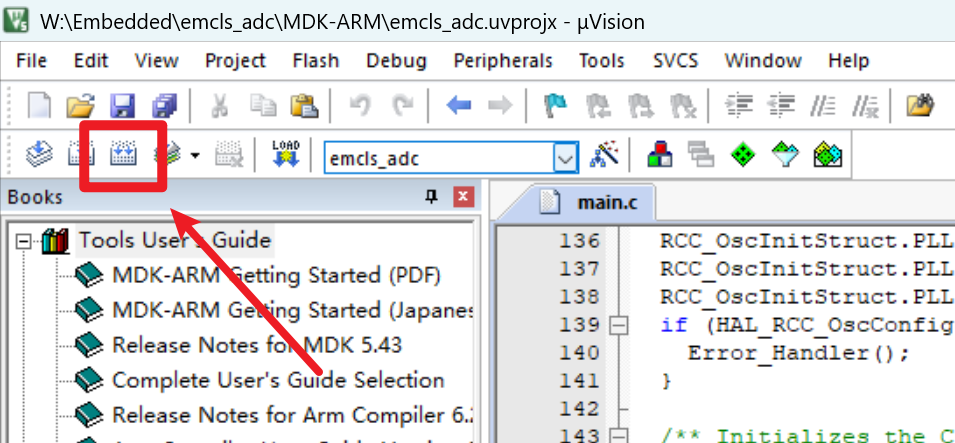Open Manage Run-Time Environment green diamond

point(743,154)
